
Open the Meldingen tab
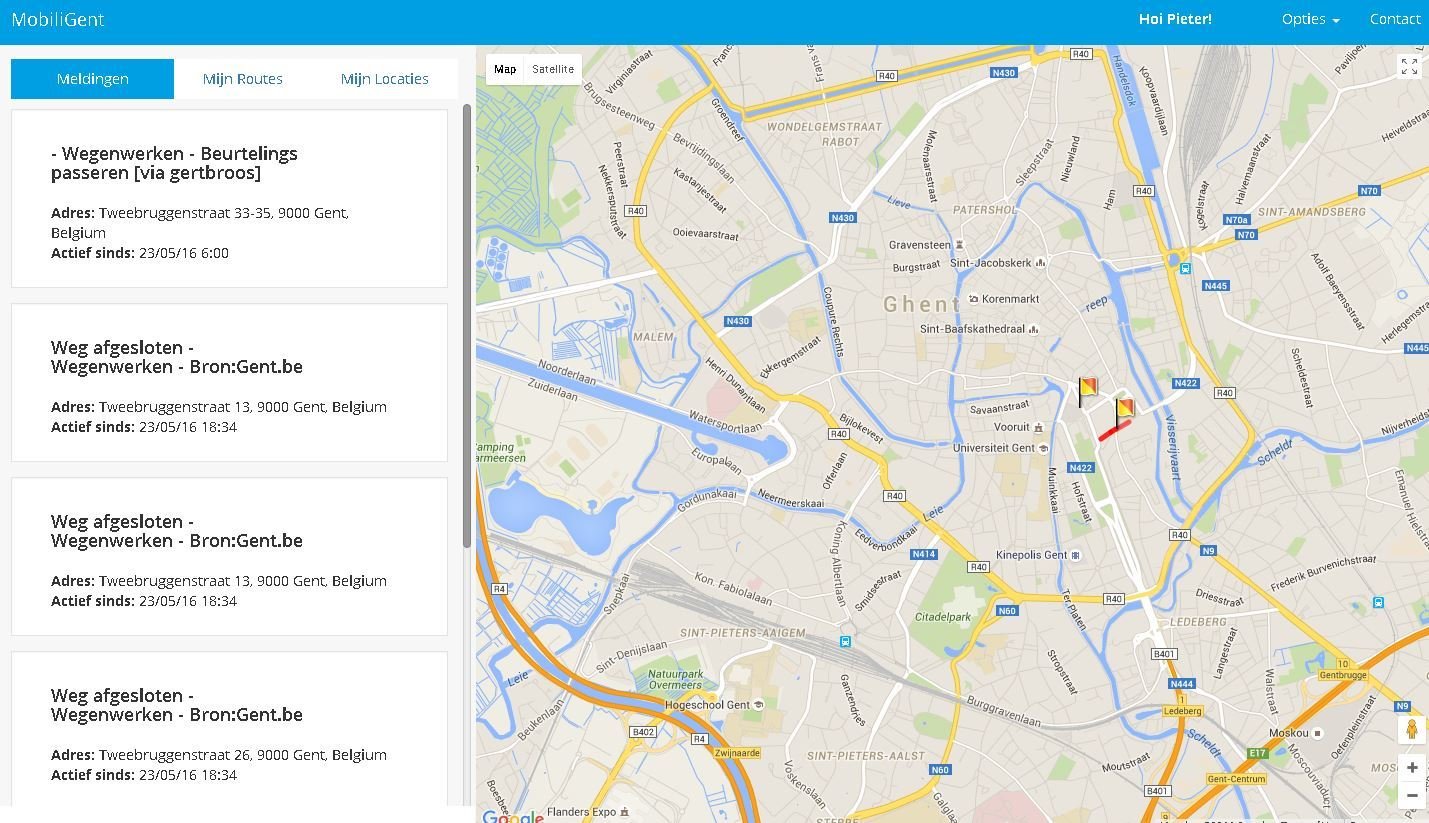coord(92,79)
